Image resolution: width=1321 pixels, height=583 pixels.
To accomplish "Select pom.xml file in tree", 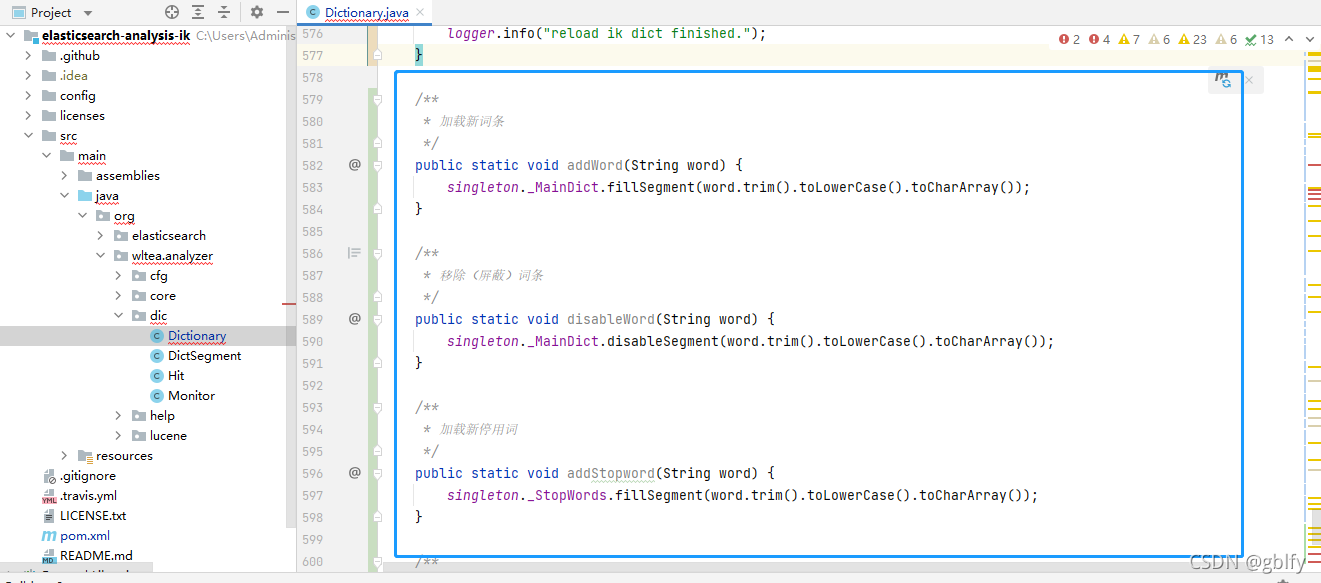I will pos(85,536).
